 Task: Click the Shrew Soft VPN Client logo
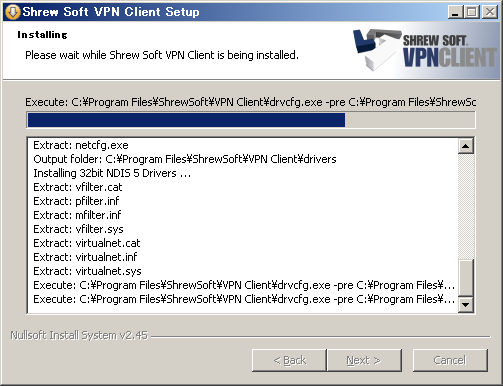[425, 50]
